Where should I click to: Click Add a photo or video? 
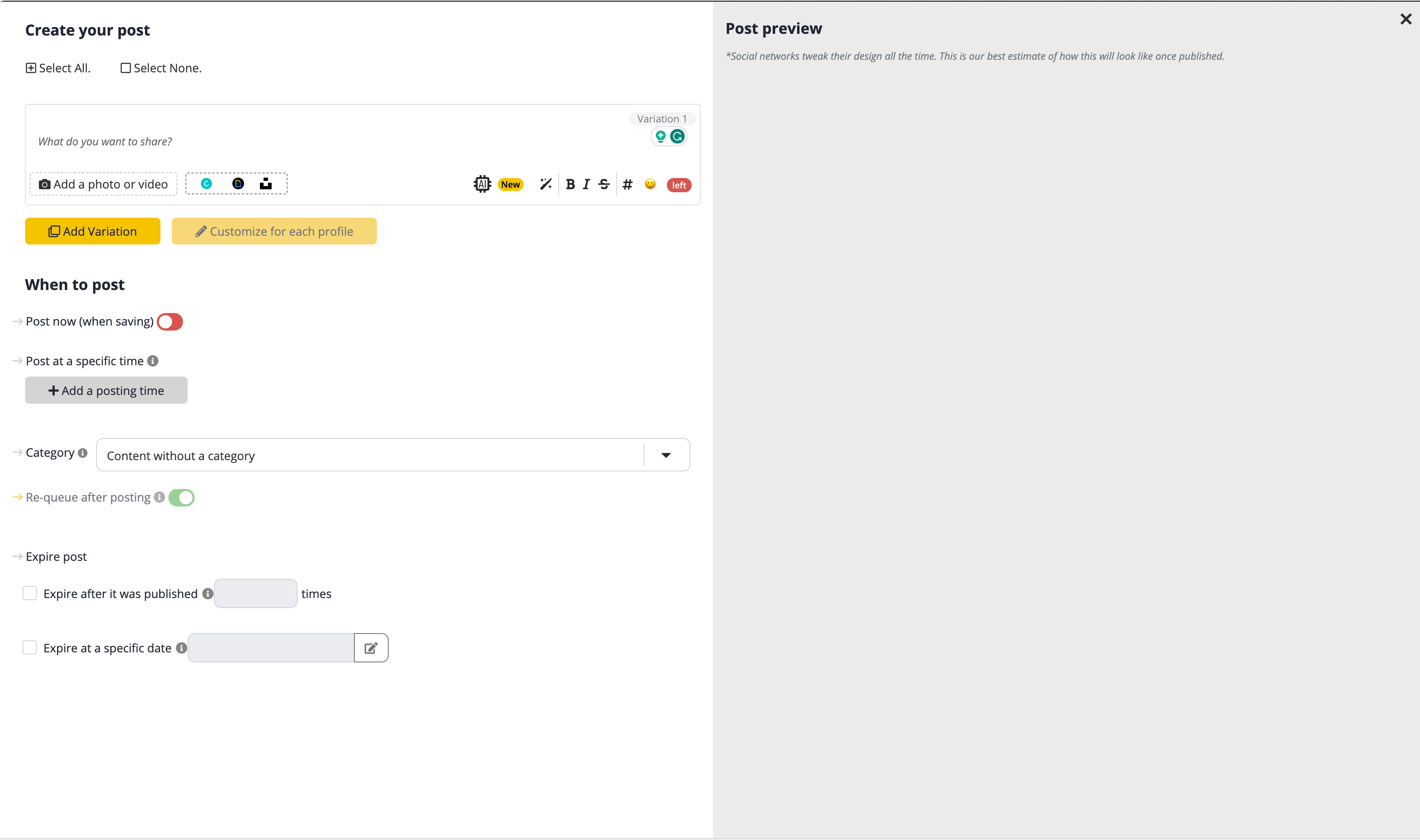click(104, 184)
